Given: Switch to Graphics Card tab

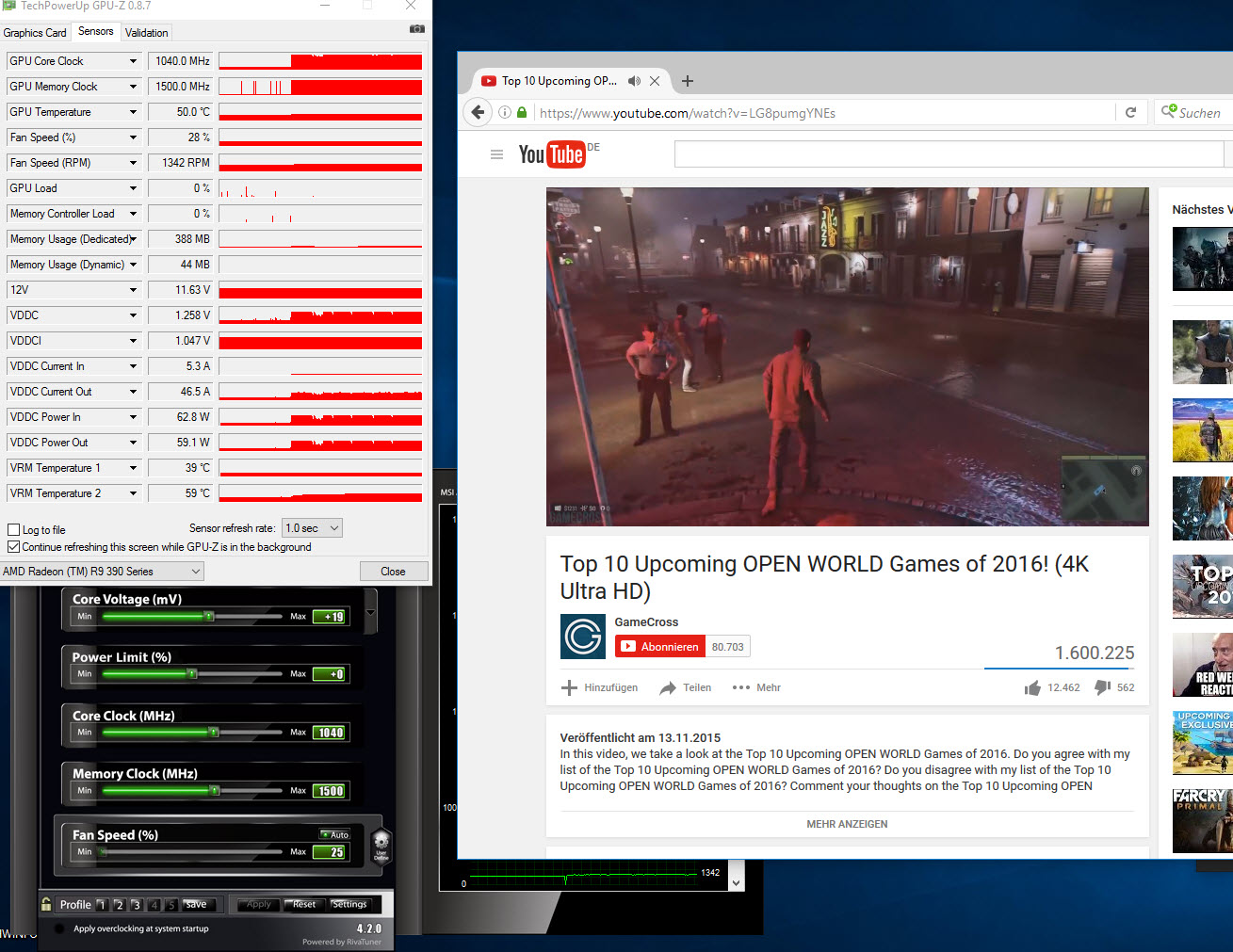Looking at the screenshot, I should pyautogui.click(x=35, y=32).
